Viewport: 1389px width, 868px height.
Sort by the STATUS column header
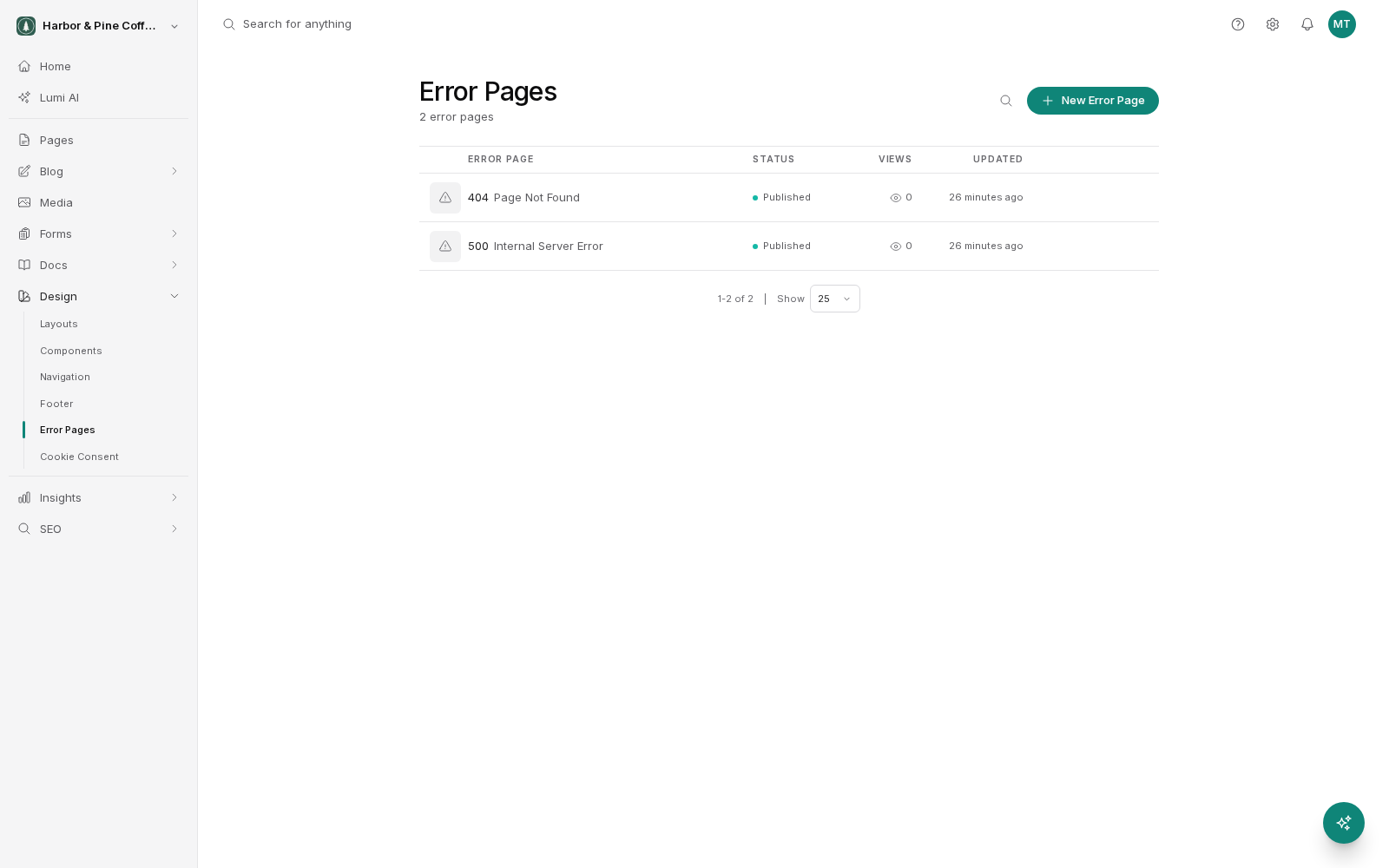coord(773,159)
